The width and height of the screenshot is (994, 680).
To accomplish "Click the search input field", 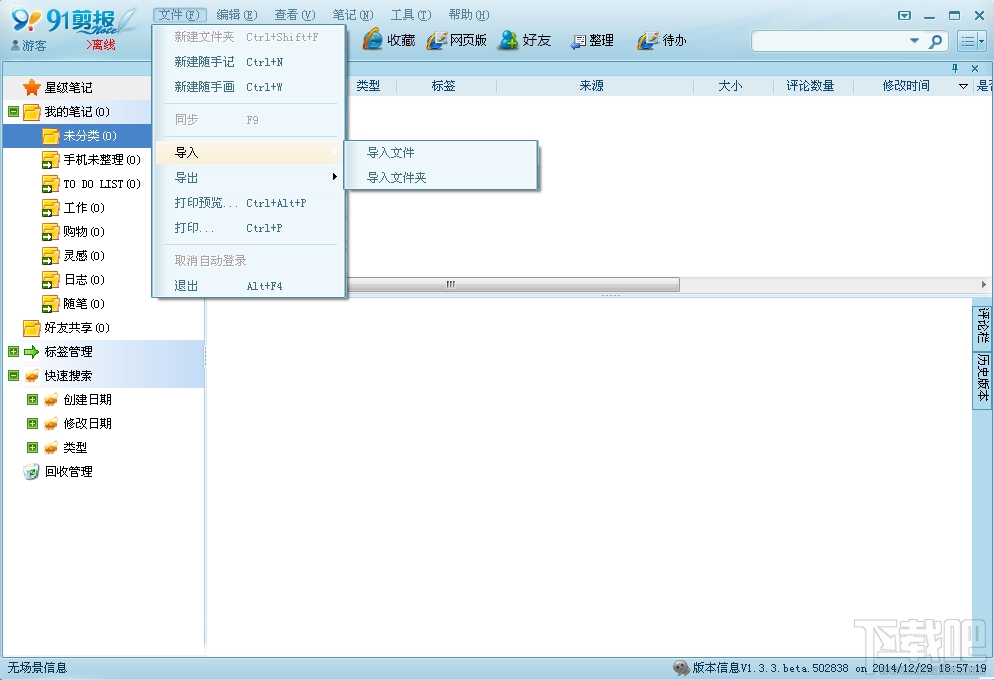I will point(829,41).
